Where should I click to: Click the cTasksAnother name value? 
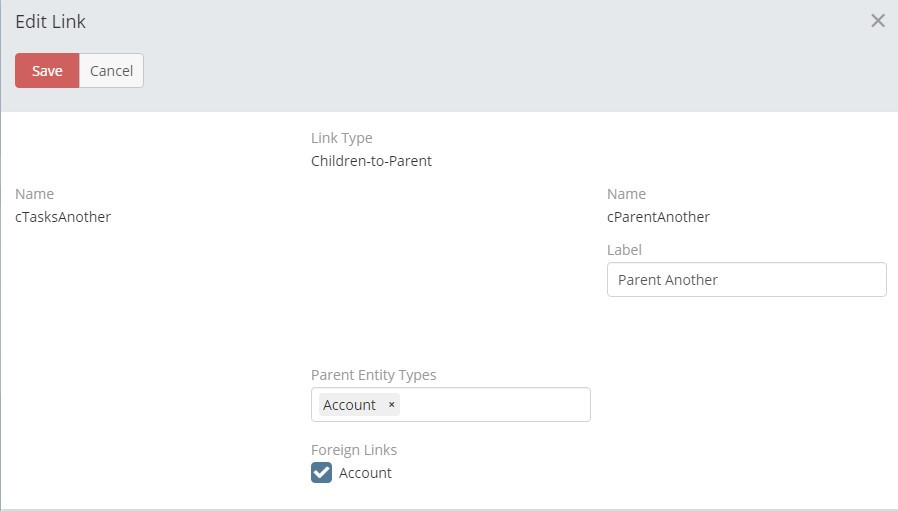click(63, 217)
